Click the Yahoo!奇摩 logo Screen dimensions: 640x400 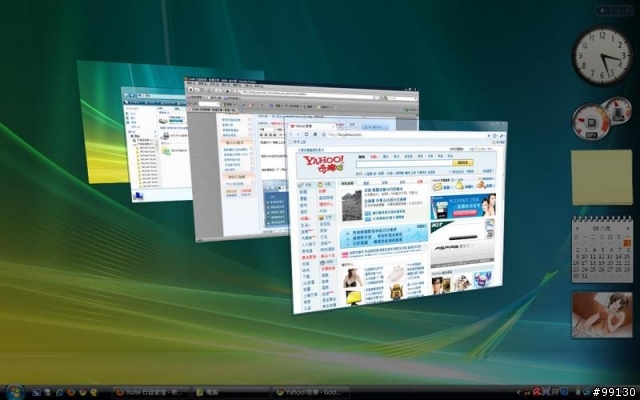pyautogui.click(x=324, y=164)
